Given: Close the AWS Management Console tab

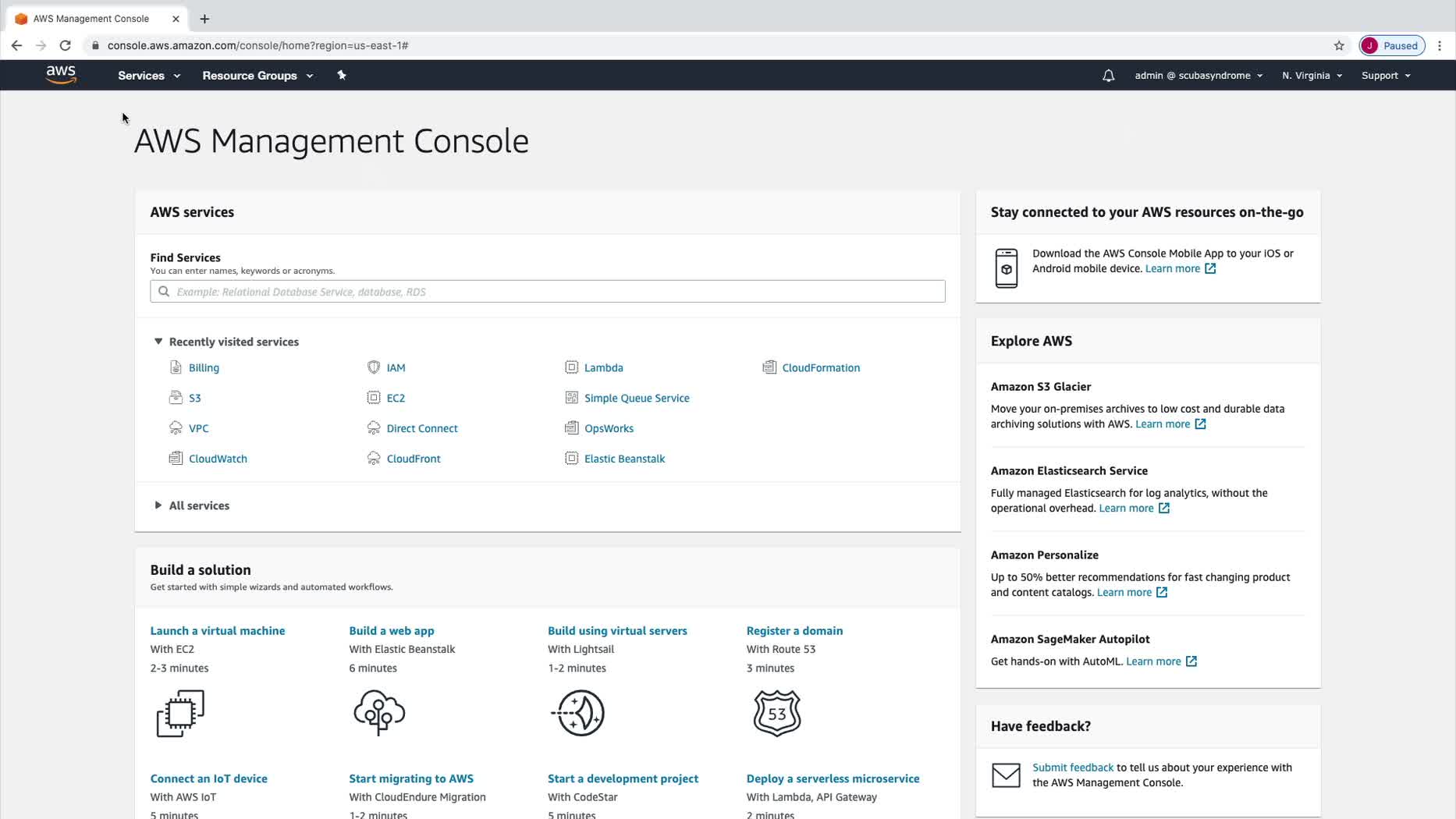Looking at the screenshot, I should [176, 19].
